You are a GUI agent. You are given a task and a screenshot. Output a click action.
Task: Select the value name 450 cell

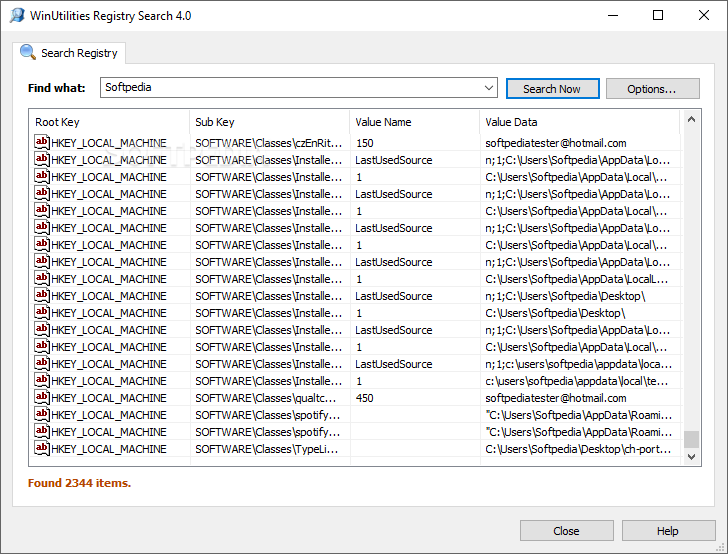click(x=365, y=398)
